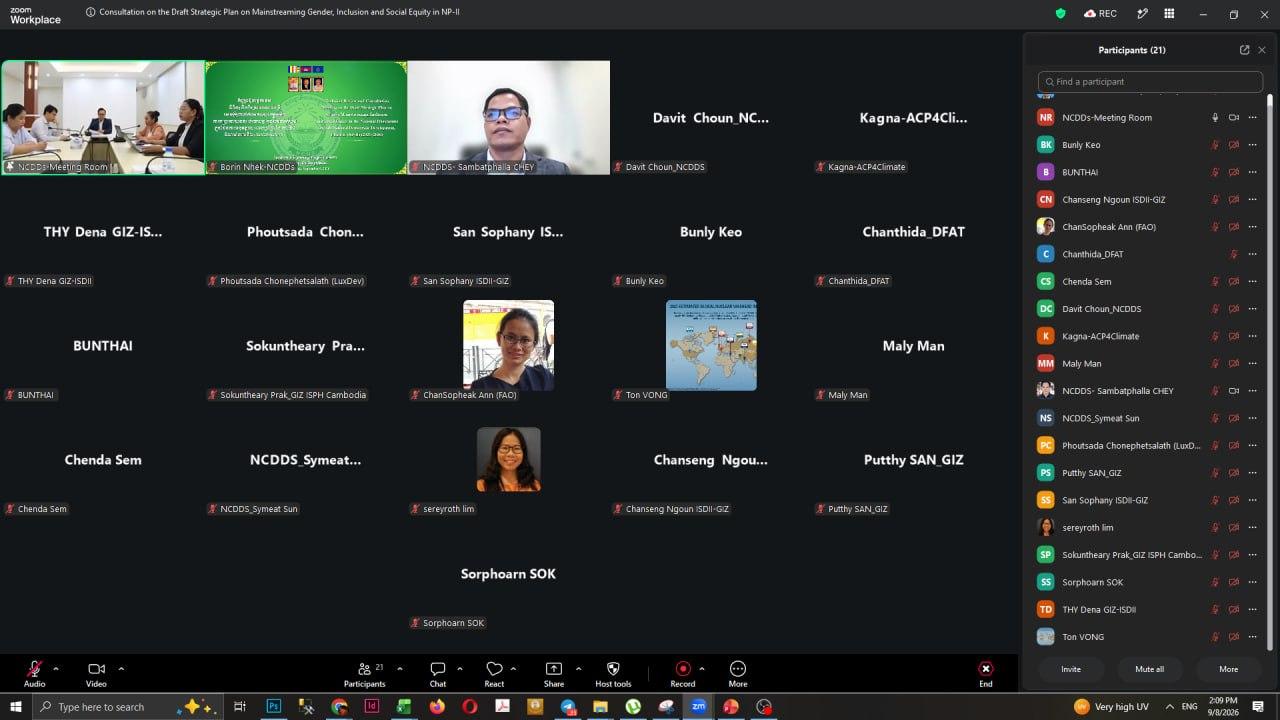
Task: Click the cloud REC recording indicator
Action: tap(1100, 13)
